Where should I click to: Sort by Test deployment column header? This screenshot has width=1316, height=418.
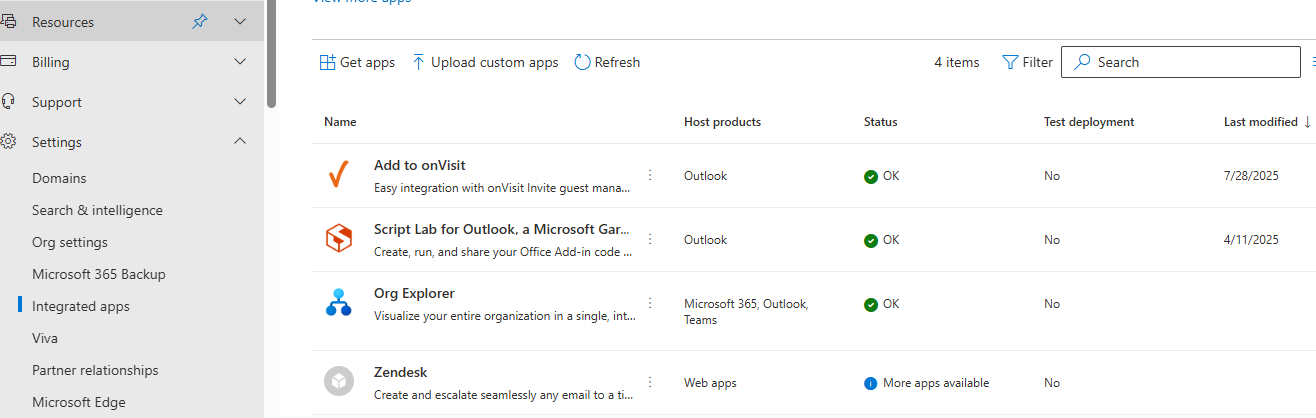[x=1089, y=122]
